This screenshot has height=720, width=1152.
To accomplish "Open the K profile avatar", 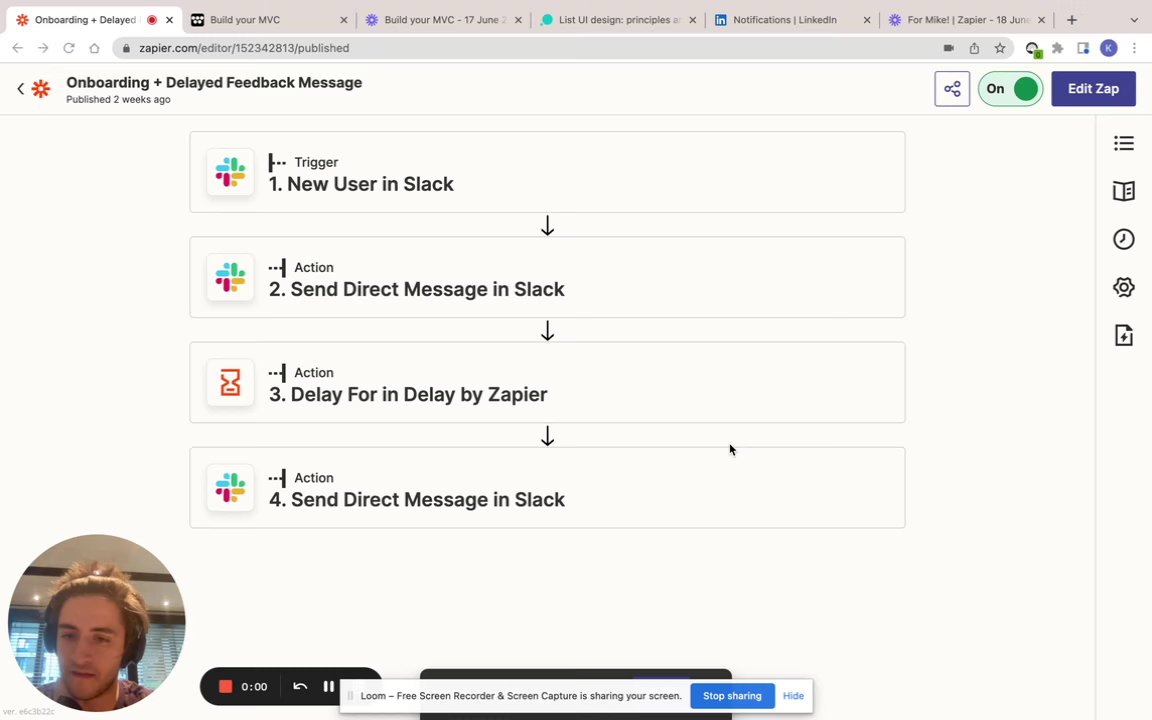I will (x=1109, y=48).
